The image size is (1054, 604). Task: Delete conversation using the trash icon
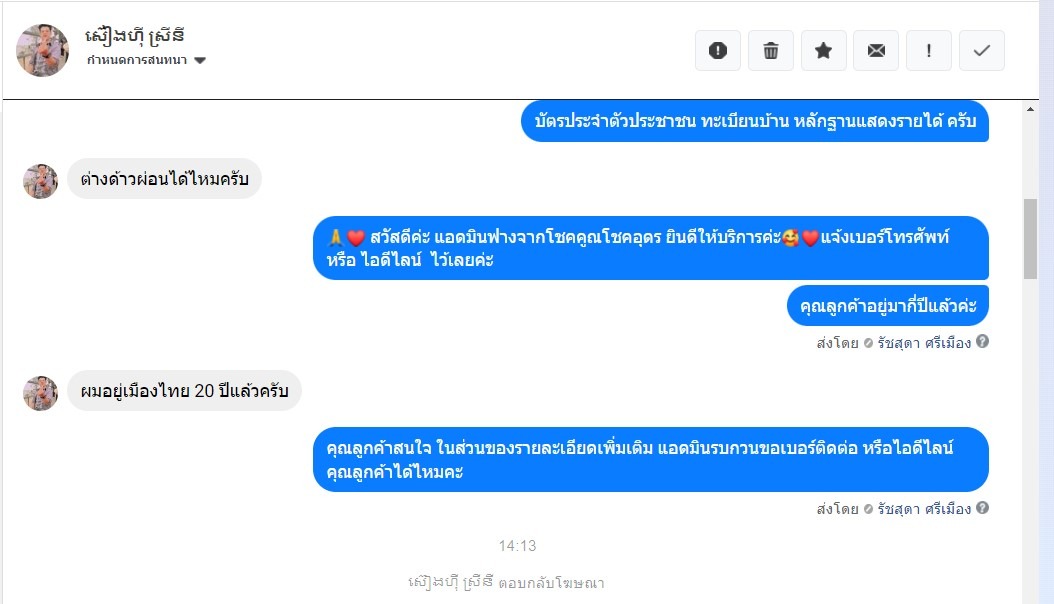tap(770, 50)
